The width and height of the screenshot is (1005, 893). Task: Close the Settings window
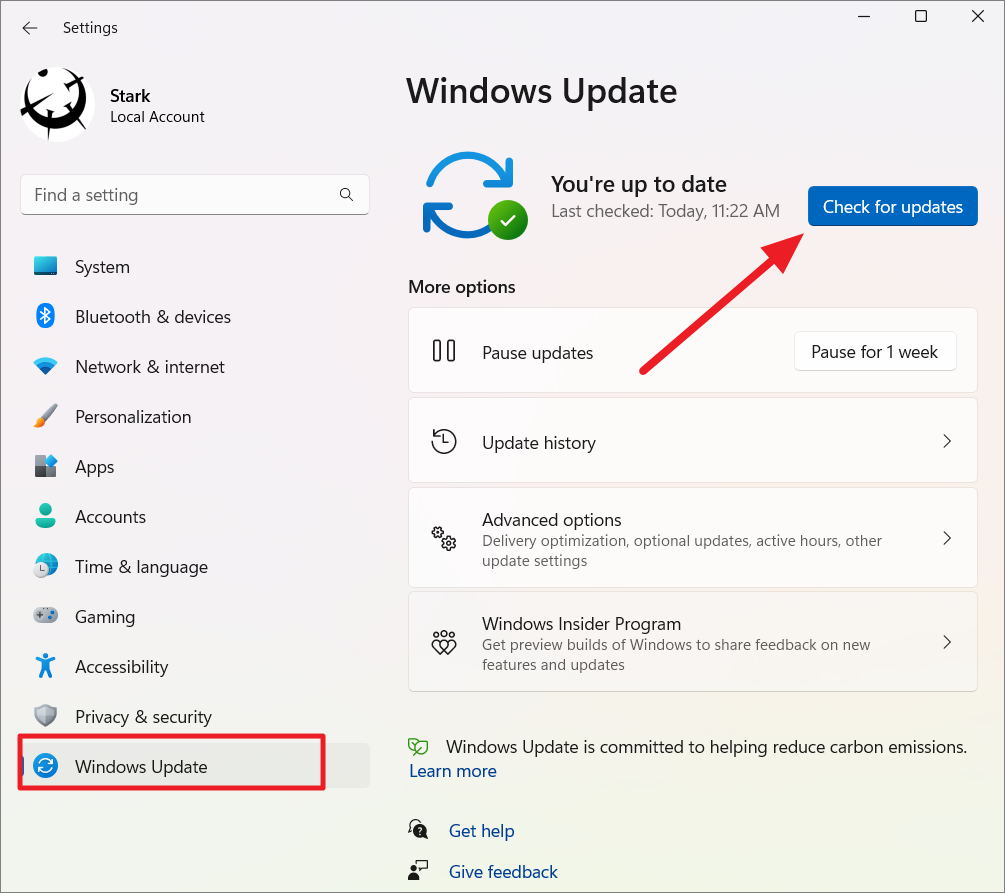click(977, 16)
